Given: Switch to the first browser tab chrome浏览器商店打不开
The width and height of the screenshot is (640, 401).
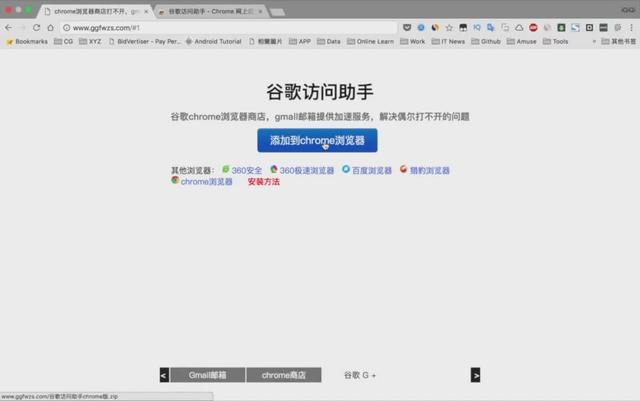Looking at the screenshot, I should (x=96, y=11).
